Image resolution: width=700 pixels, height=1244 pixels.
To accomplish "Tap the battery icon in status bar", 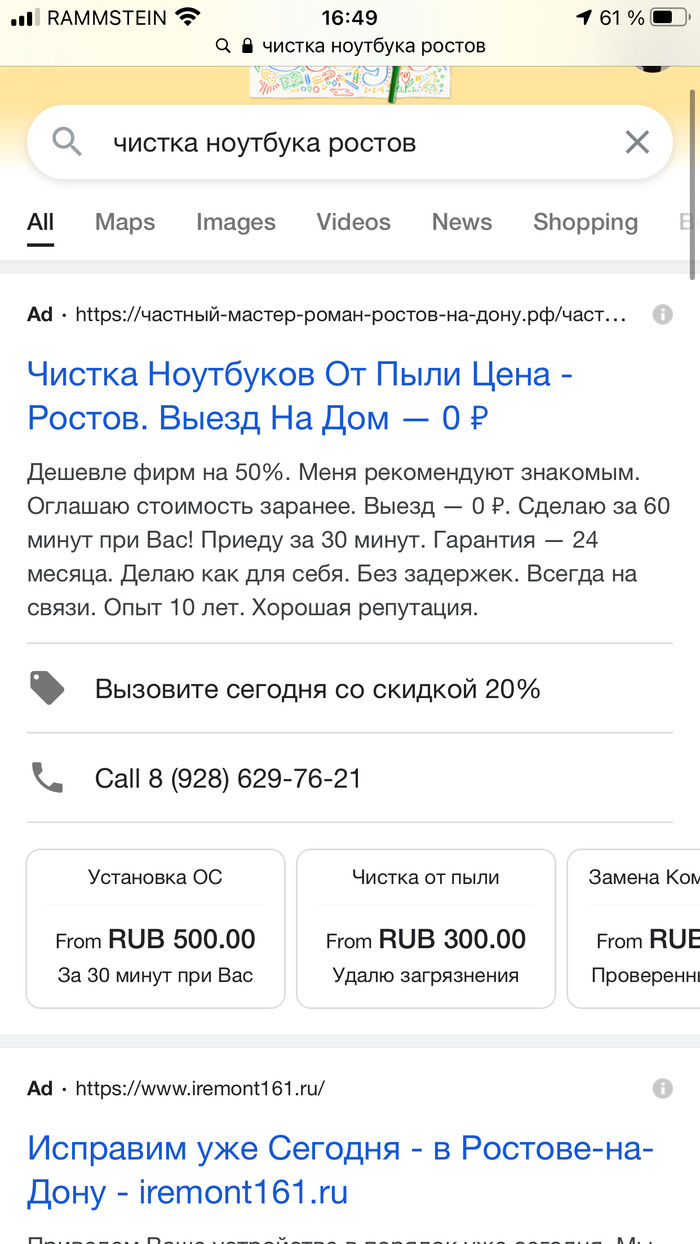I will (x=664, y=18).
